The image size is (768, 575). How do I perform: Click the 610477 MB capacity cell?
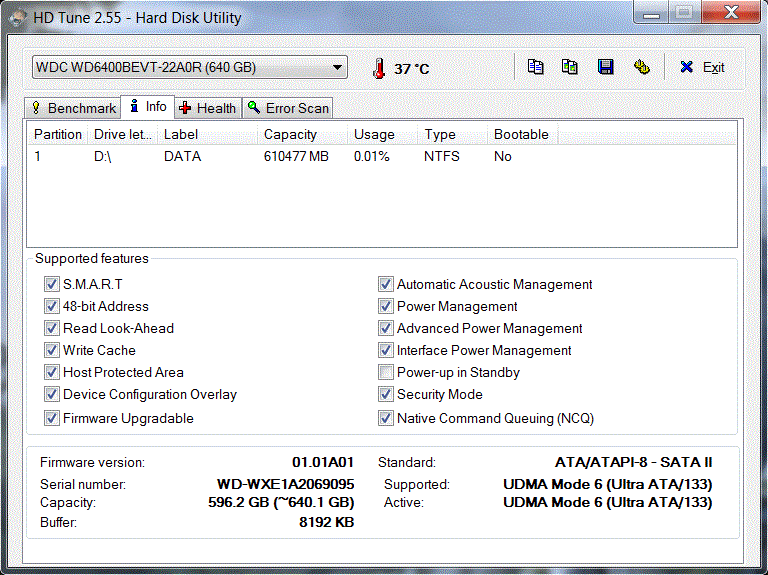point(296,156)
